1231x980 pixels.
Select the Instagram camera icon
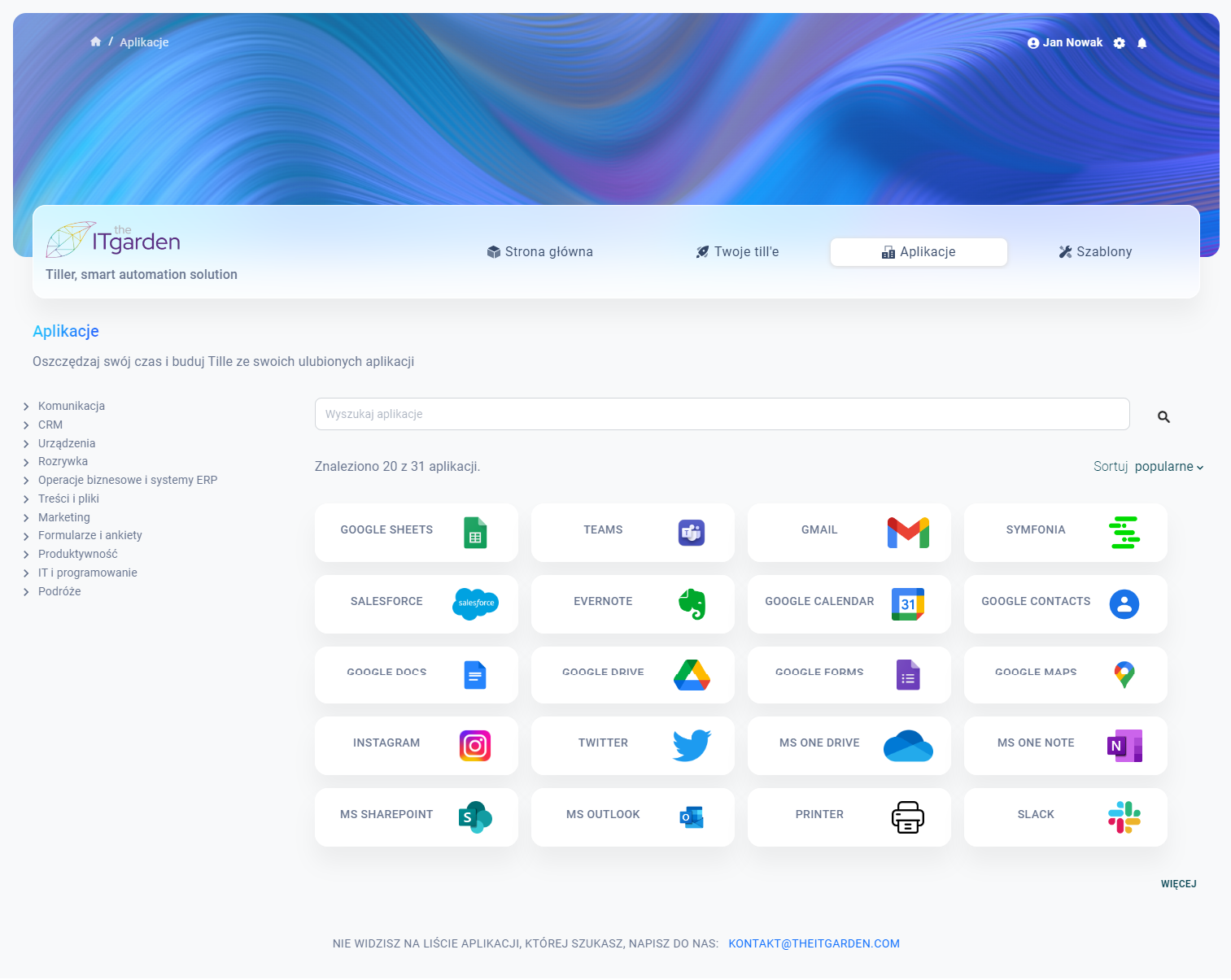coord(475,746)
